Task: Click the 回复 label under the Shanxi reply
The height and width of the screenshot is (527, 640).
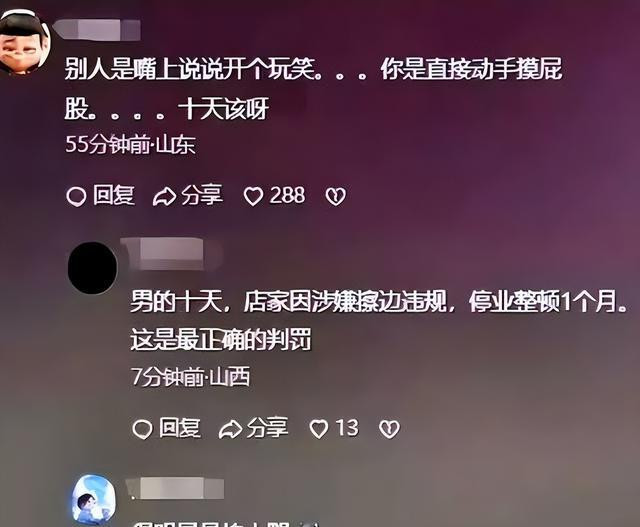Action: 180,428
